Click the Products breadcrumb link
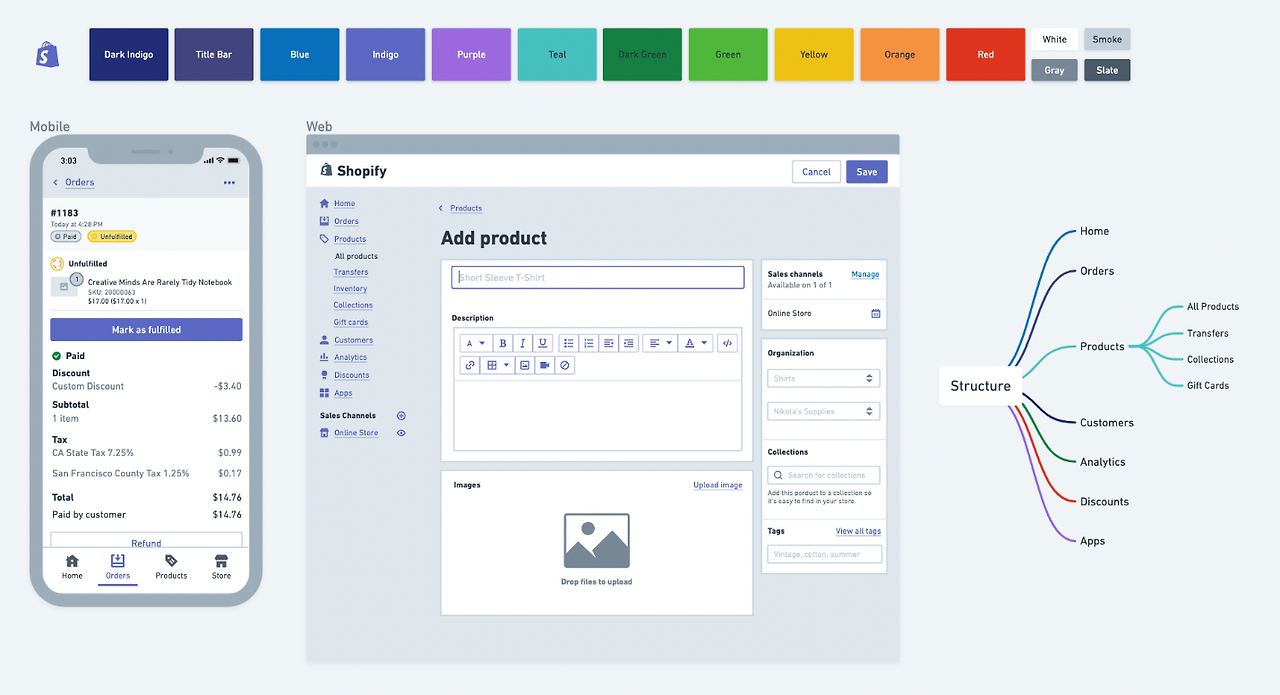The height and width of the screenshot is (695, 1280). point(466,208)
